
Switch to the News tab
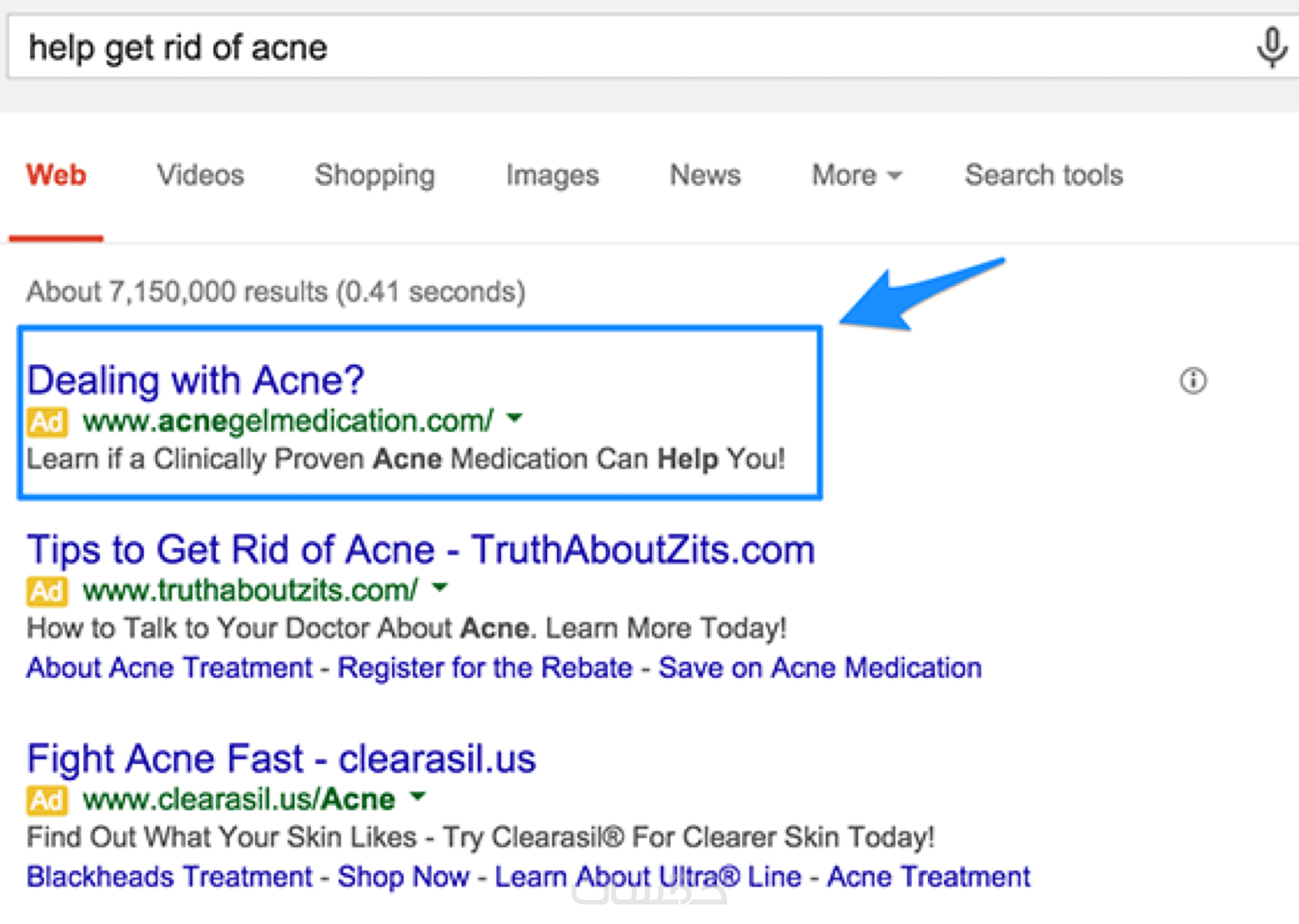click(705, 175)
